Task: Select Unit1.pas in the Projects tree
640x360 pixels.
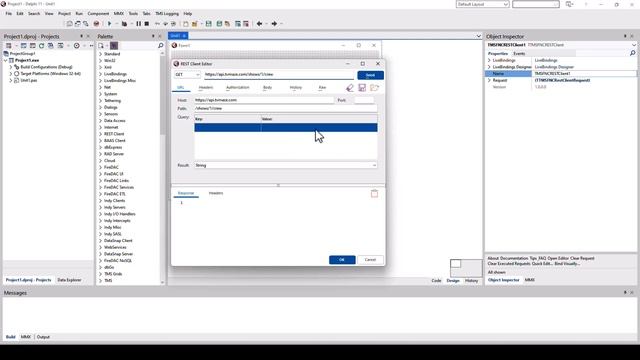Action: click(29, 80)
